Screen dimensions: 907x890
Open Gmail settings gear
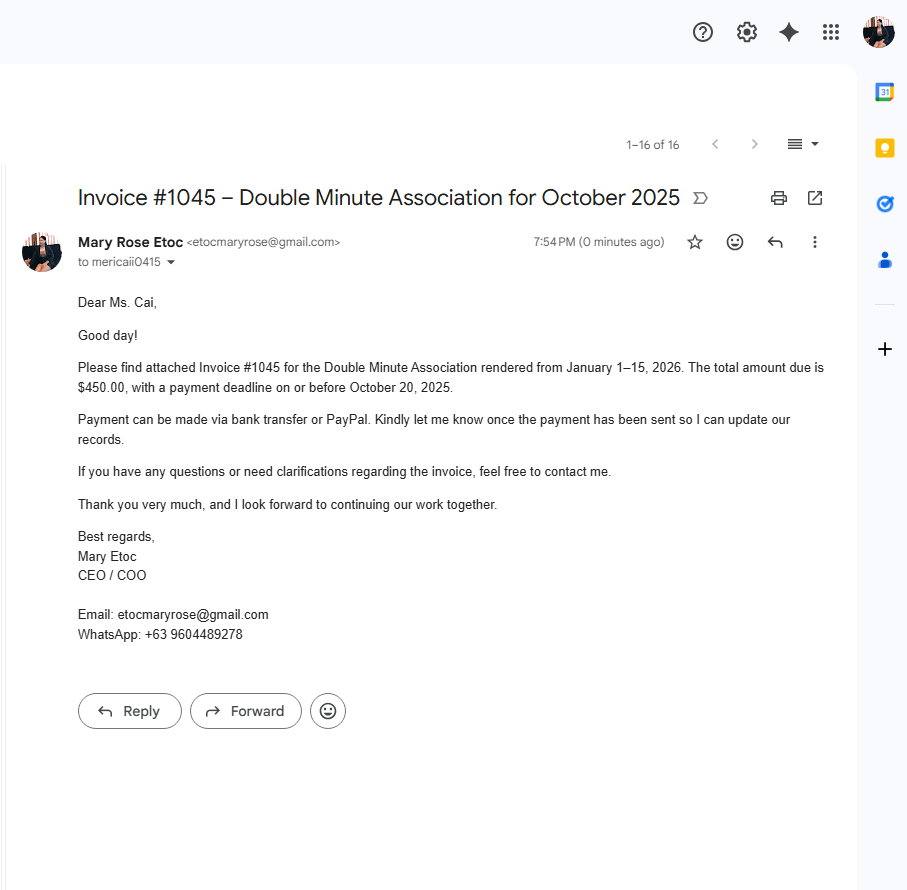pos(747,32)
